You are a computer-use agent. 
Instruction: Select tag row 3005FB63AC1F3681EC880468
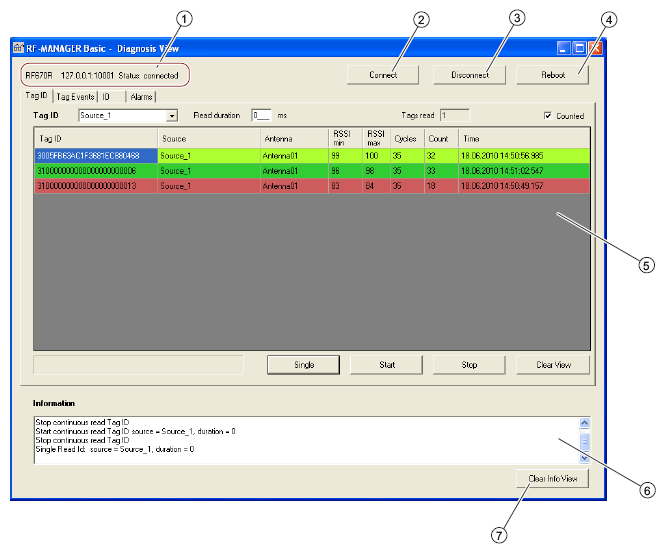coord(312,156)
